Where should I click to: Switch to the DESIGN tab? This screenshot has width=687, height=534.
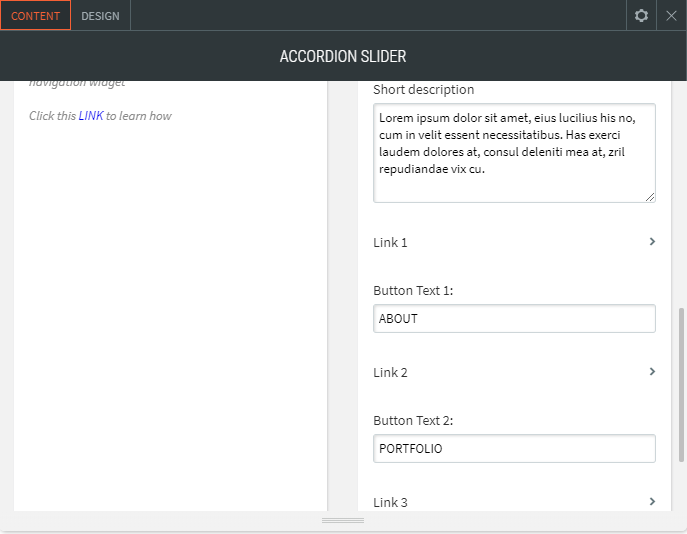coord(100,16)
